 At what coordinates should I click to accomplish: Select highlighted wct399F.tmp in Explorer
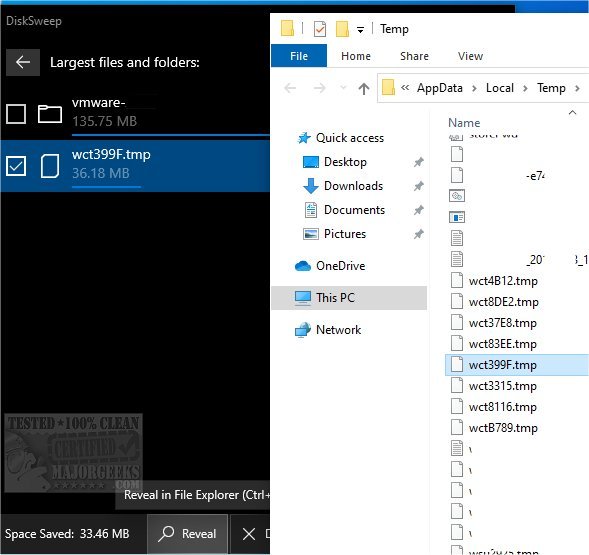pos(517,365)
